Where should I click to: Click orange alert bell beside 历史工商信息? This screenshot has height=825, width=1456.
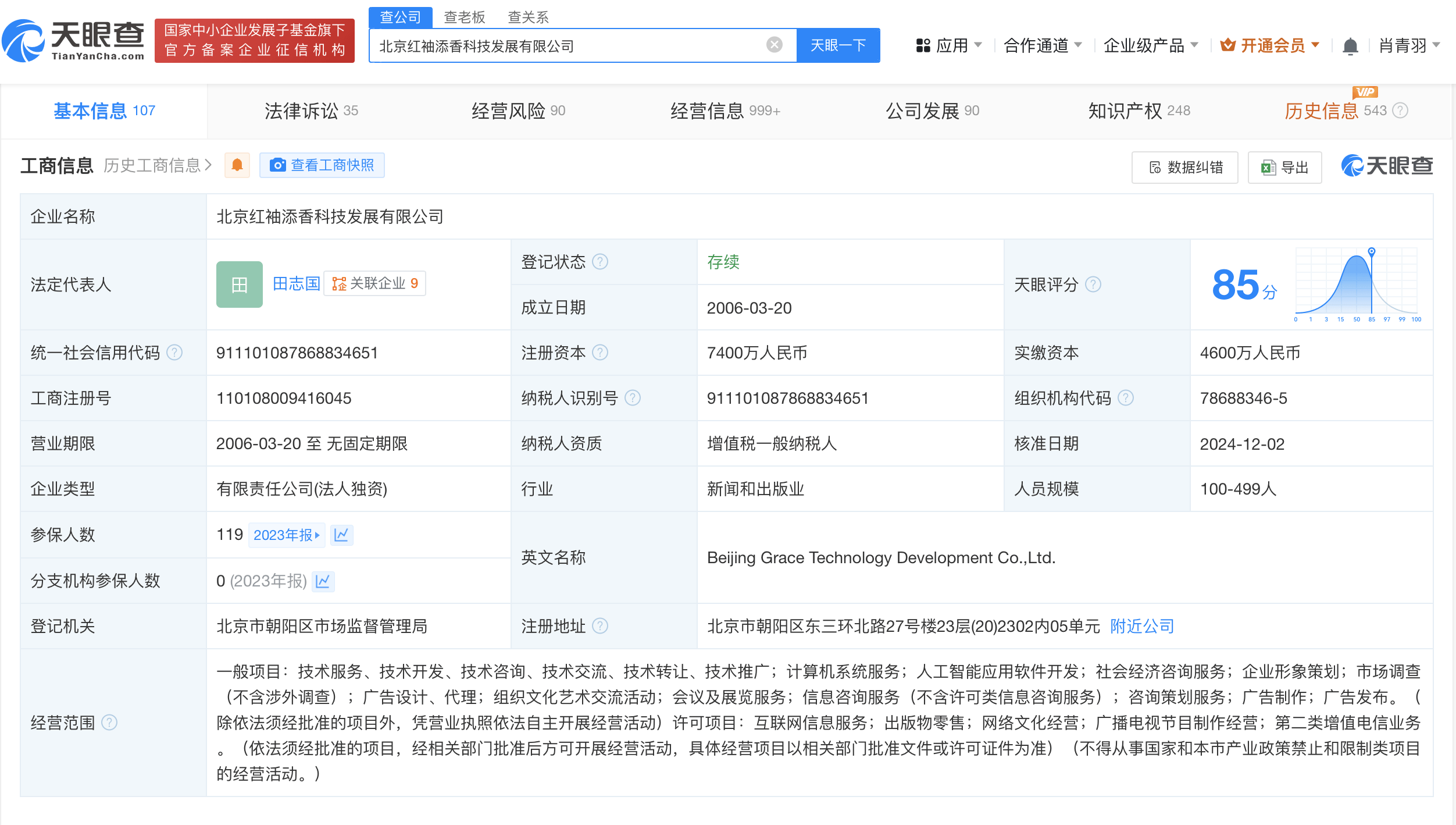tap(237, 165)
